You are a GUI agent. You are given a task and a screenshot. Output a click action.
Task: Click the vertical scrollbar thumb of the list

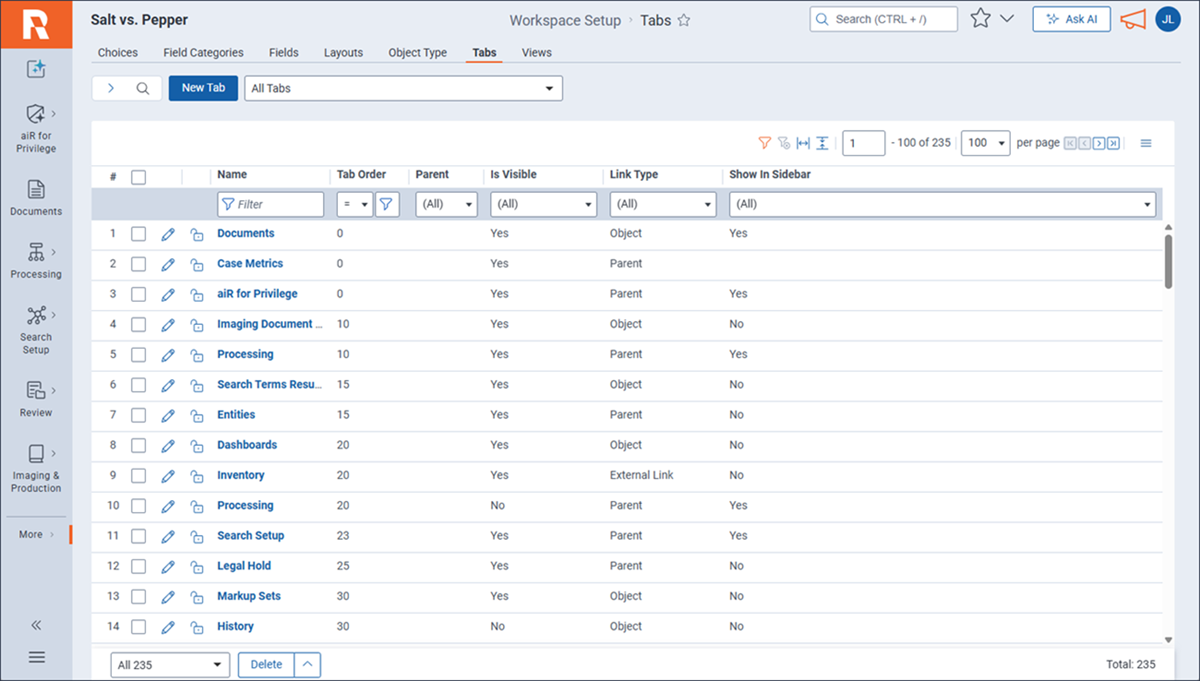tap(1169, 260)
